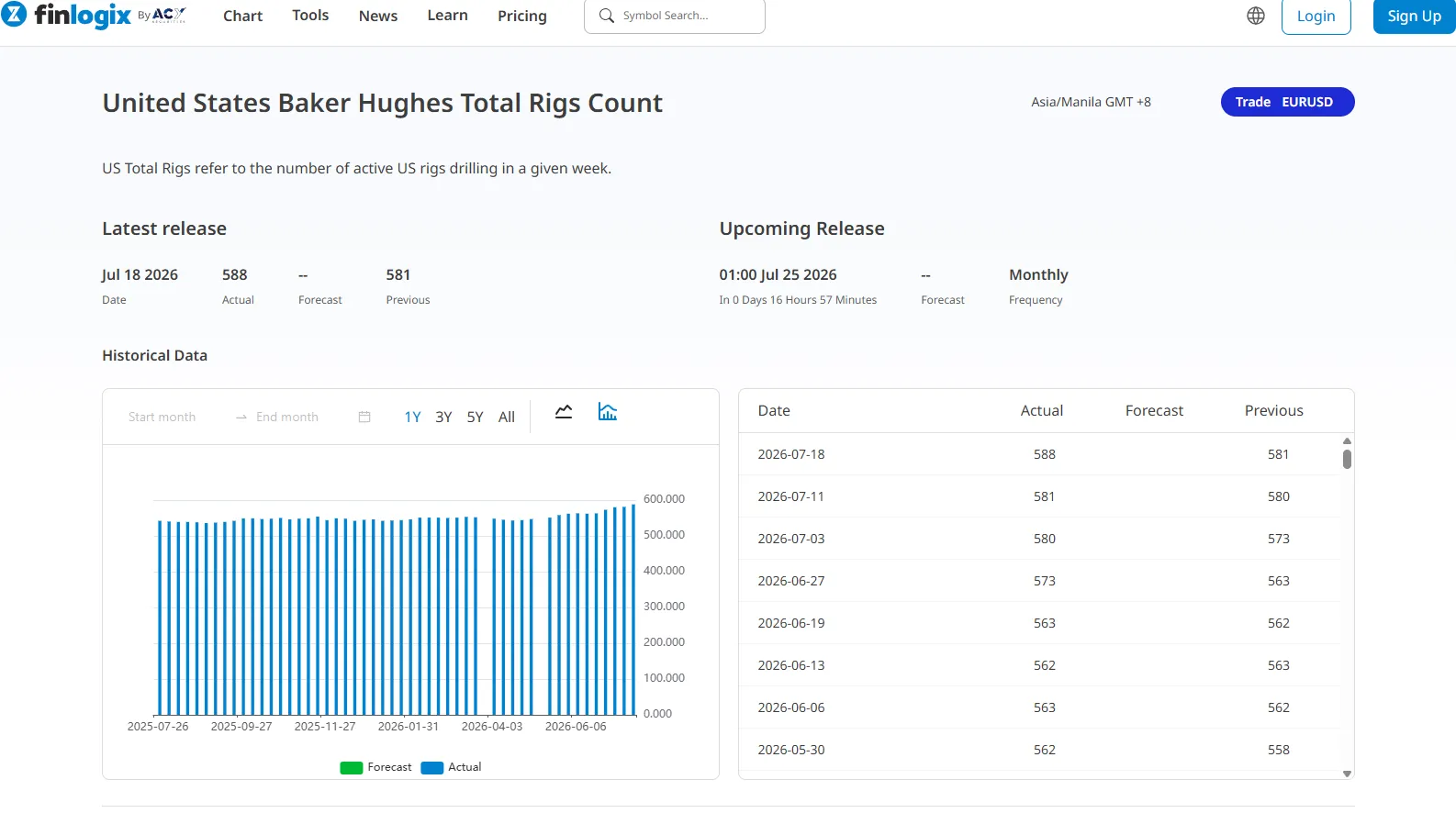Click the search magnifier icon
Image resolution: width=1456 pixels, height=813 pixels.
click(x=607, y=16)
